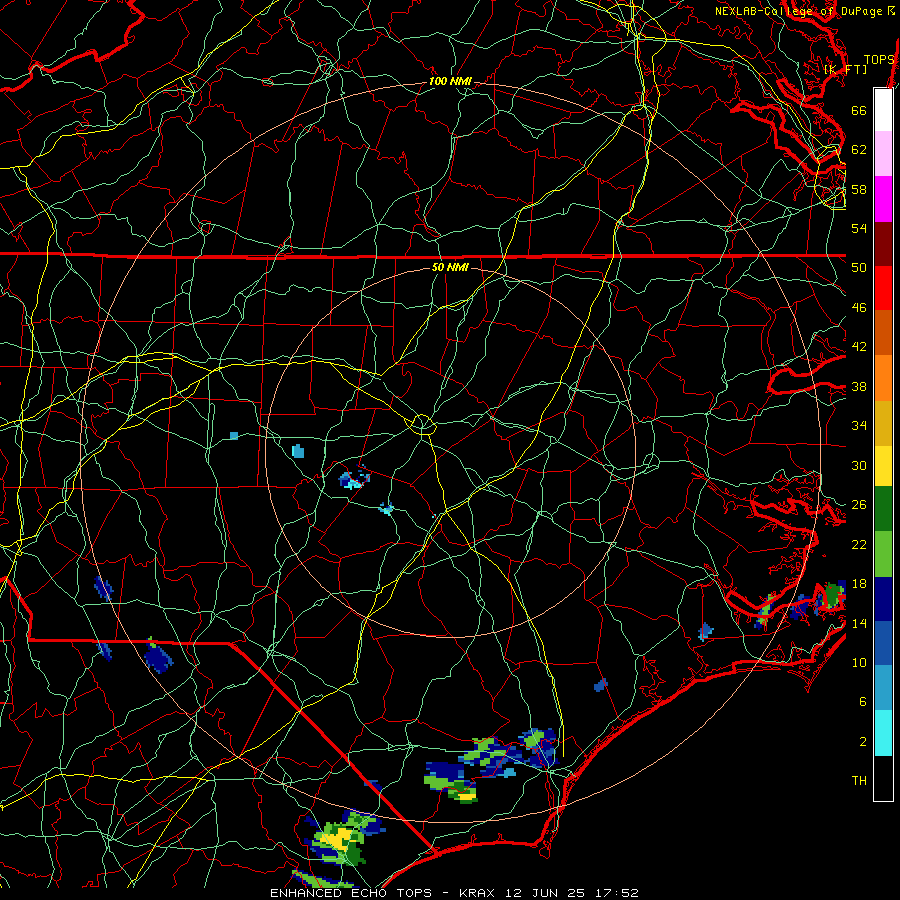Select the bright red color bar segment

pyautogui.click(x=883, y=288)
